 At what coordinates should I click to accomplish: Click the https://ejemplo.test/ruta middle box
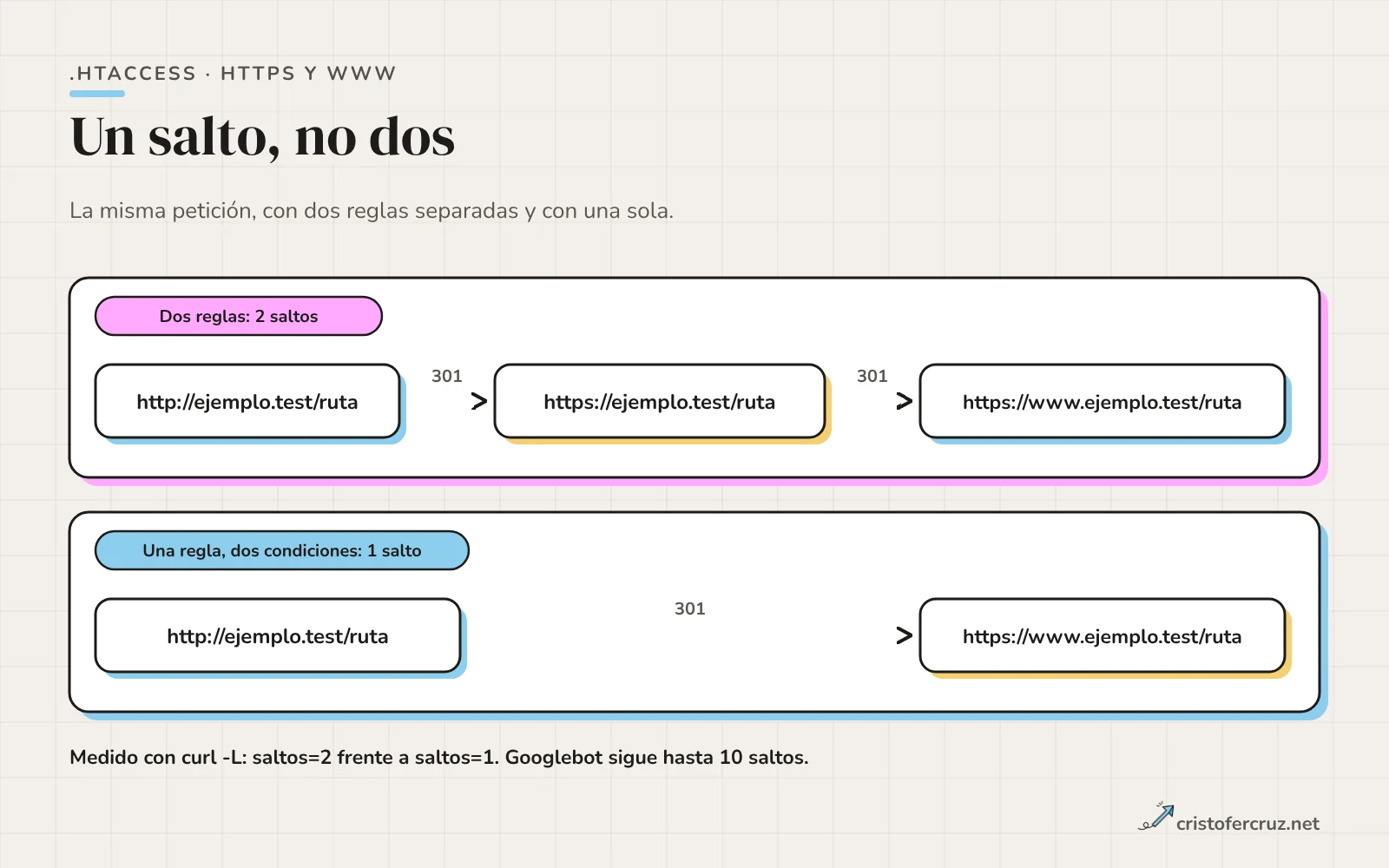660,401
